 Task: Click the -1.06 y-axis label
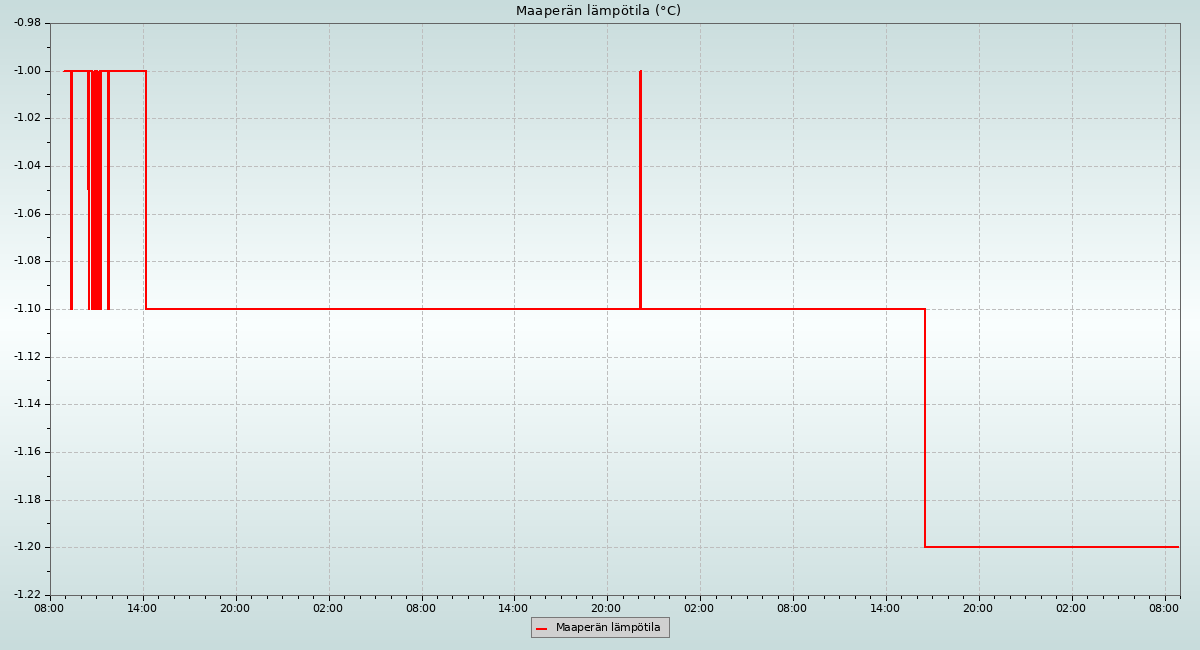pos(27,213)
